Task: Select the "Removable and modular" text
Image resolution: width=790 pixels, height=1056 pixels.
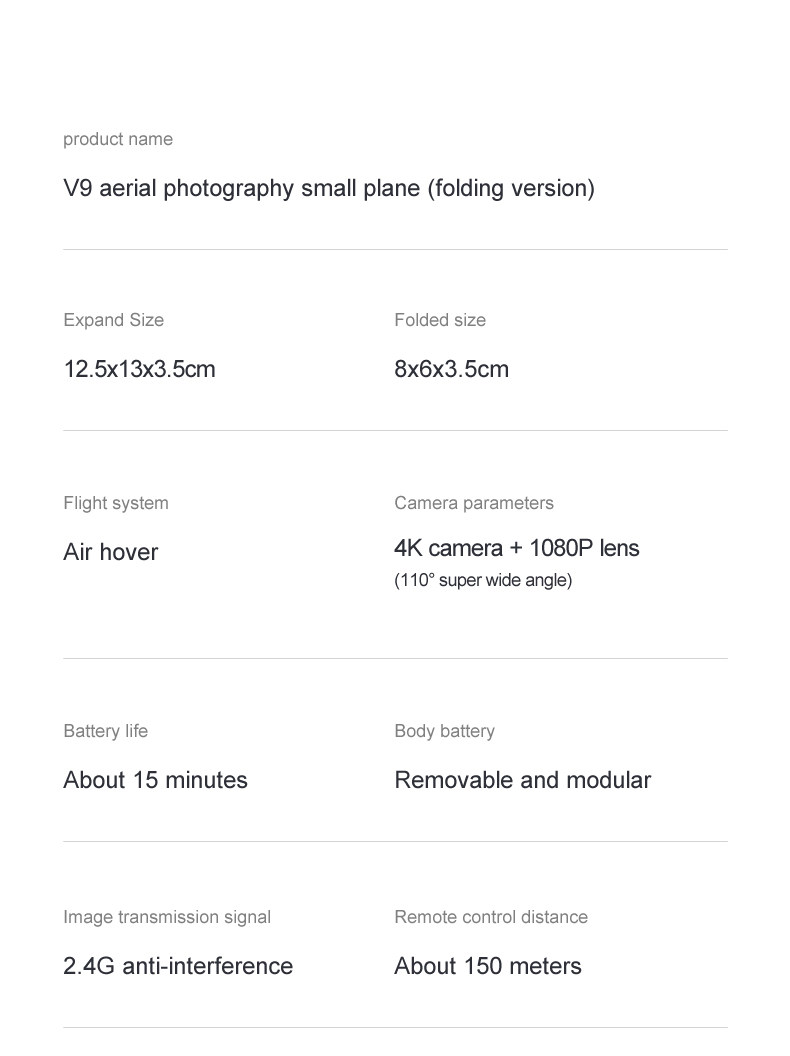Action: pos(522,780)
